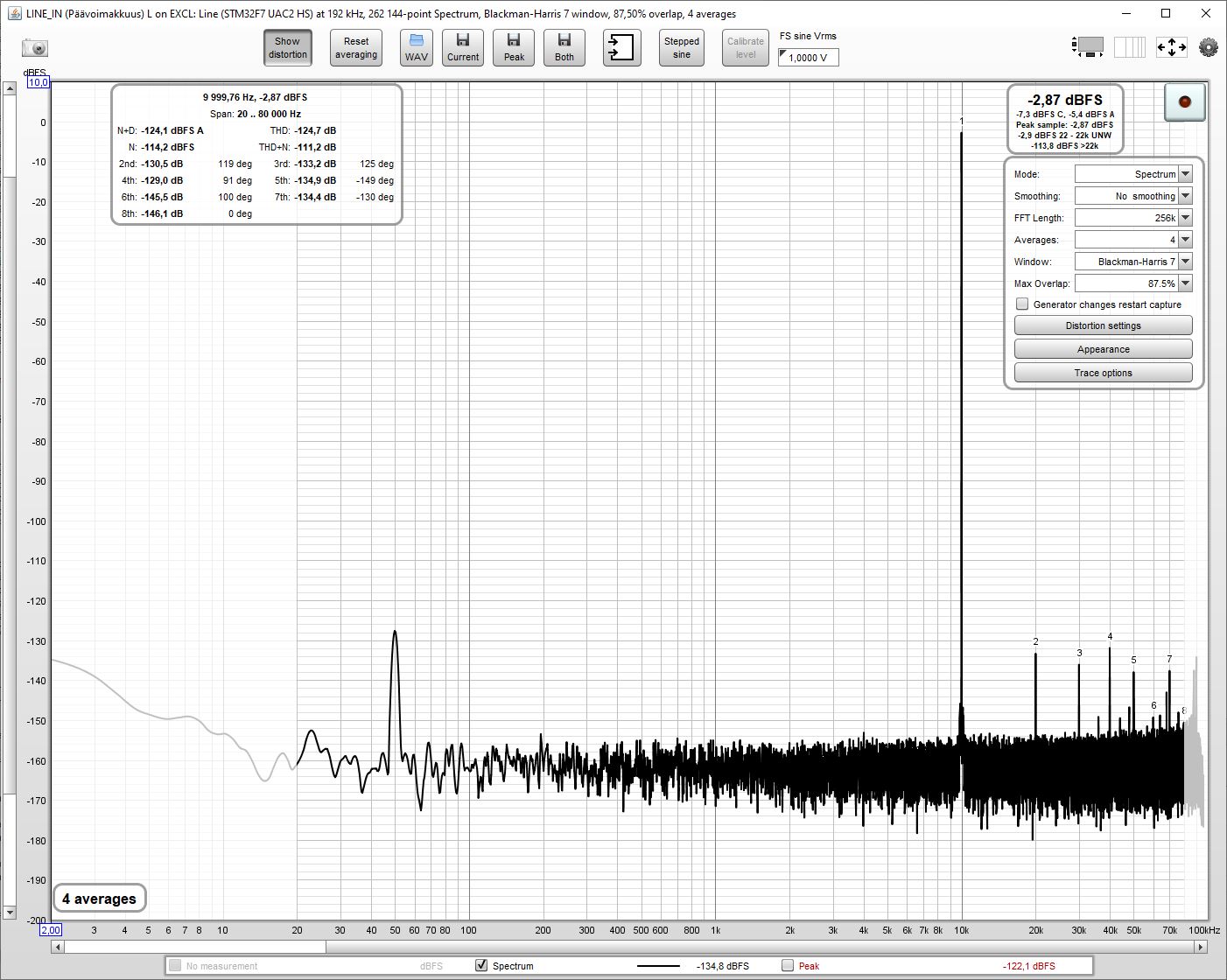Viewport: 1227px width, 980px height.
Task: Click the Span 20 .. 80 000 Hz text
Action: (256, 114)
